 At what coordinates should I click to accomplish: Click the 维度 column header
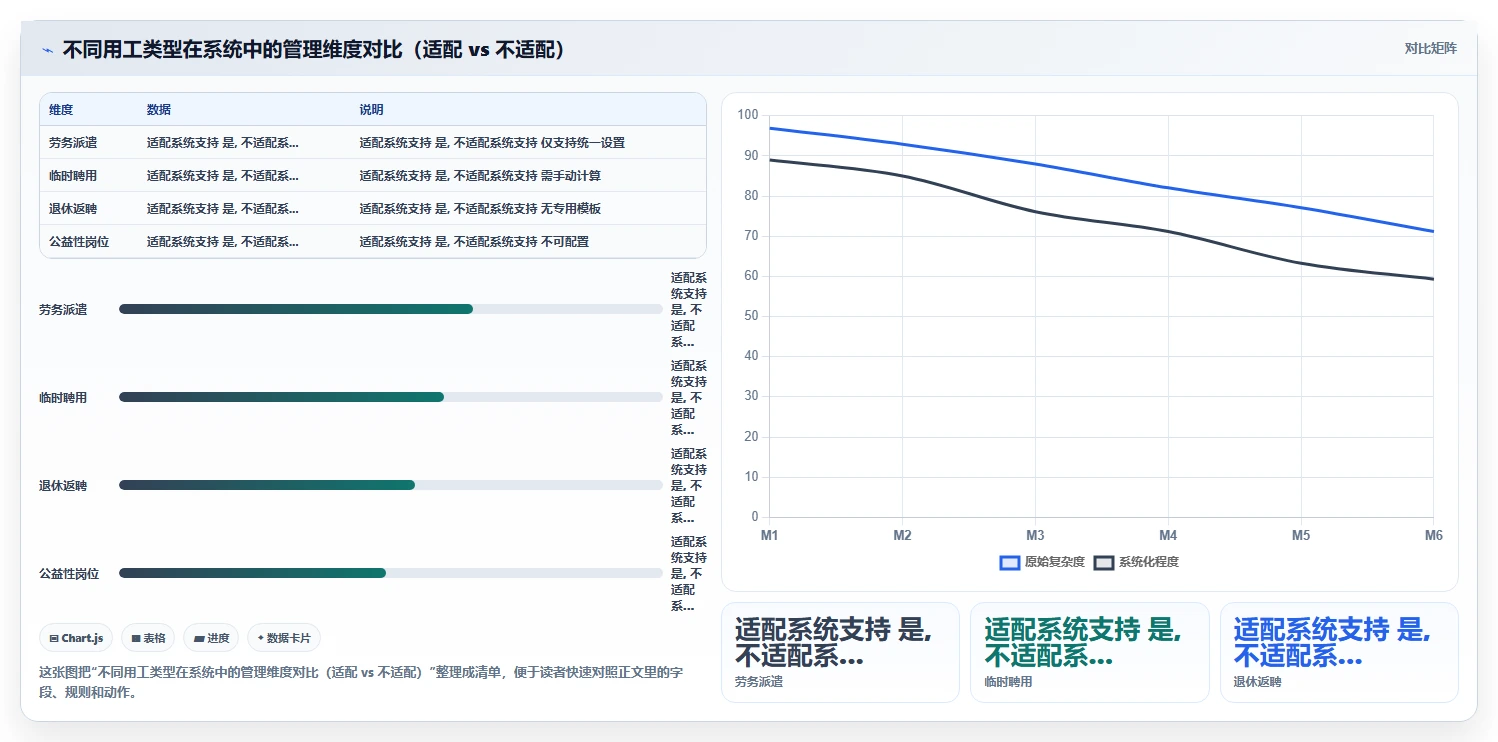coord(61,110)
